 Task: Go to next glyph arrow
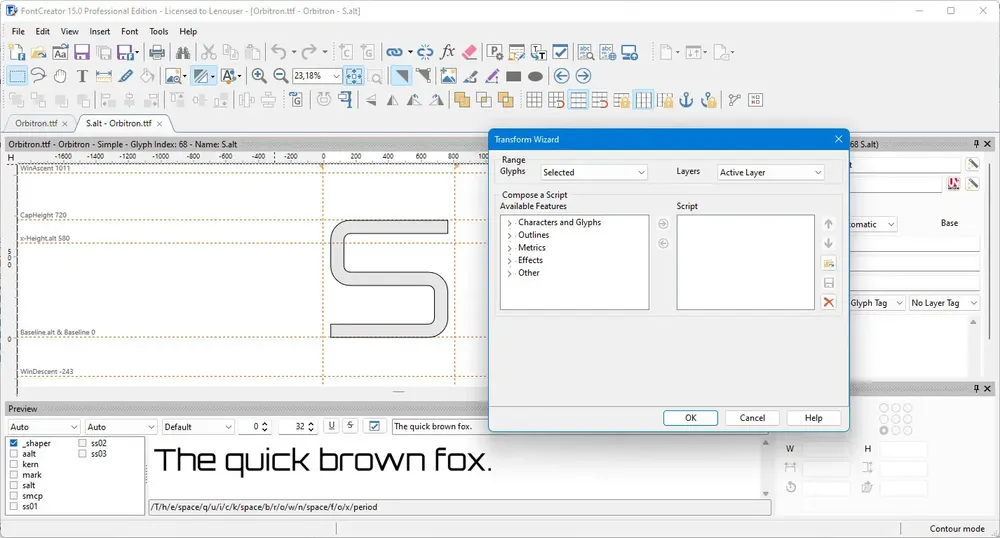point(583,76)
